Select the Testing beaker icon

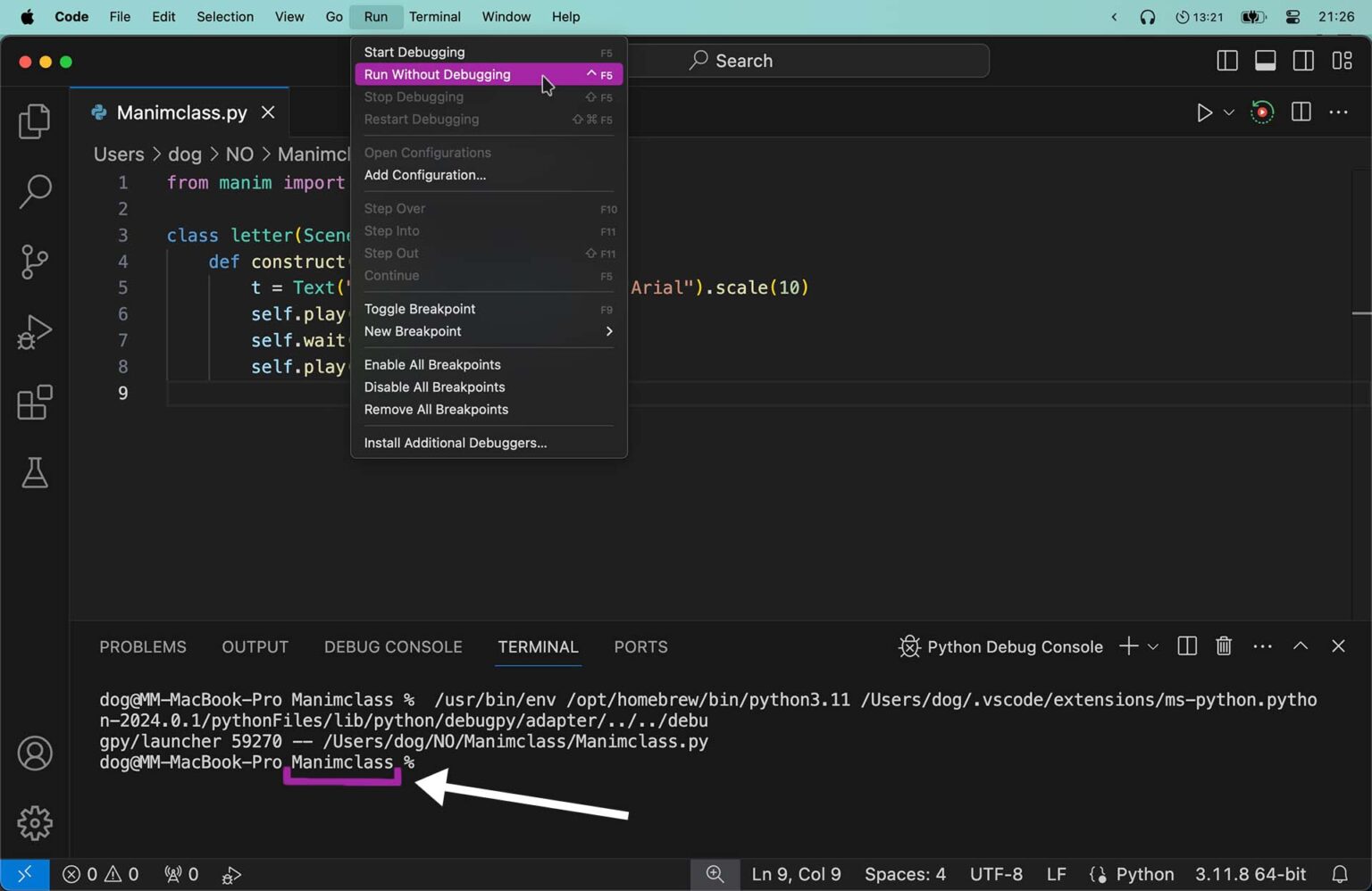click(x=34, y=472)
